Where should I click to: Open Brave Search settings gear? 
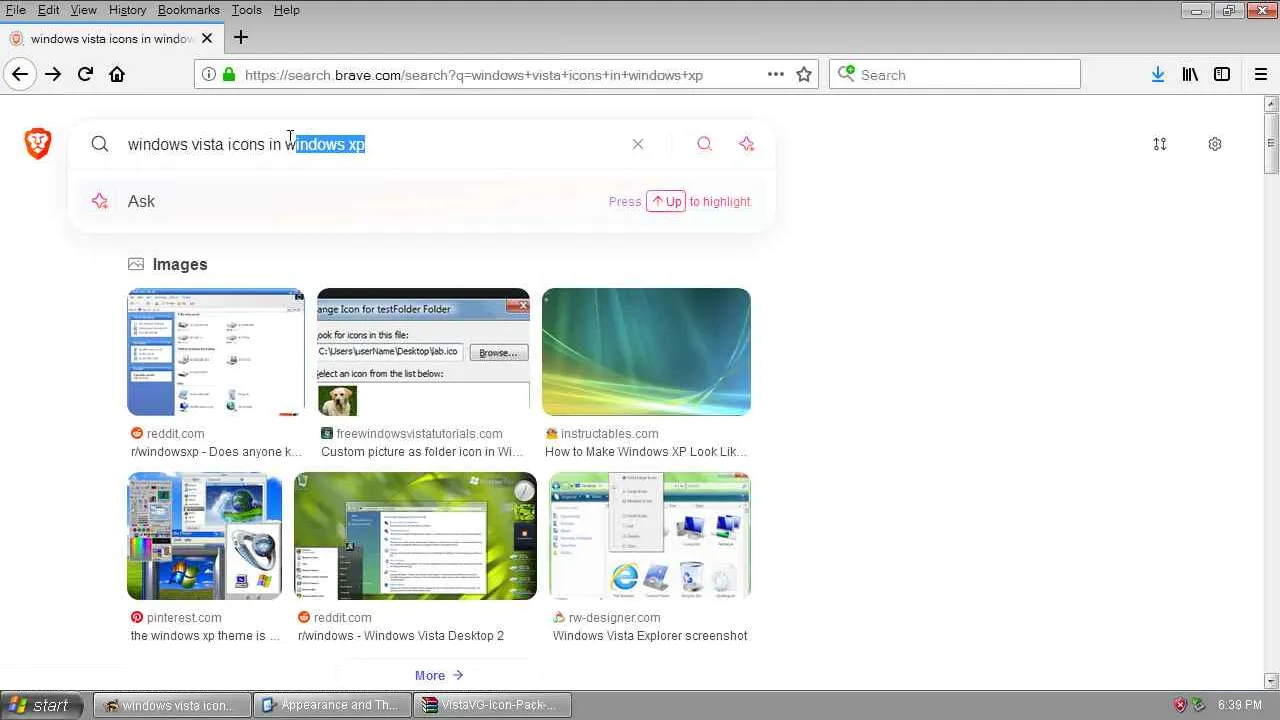pos(1215,144)
